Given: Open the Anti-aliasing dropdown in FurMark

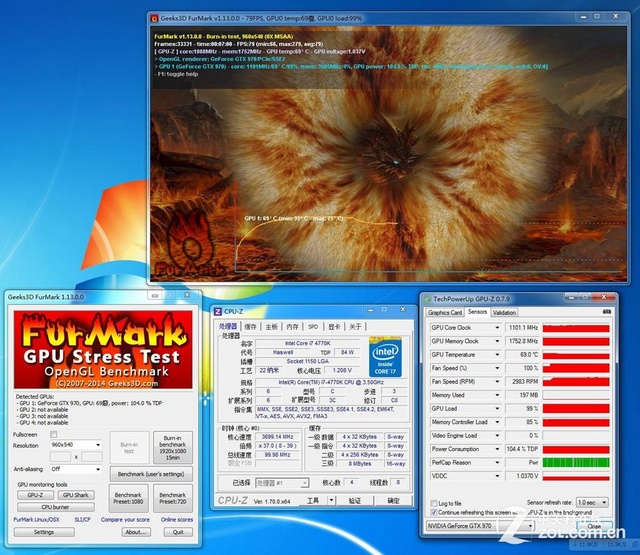Looking at the screenshot, I should pos(98,469).
